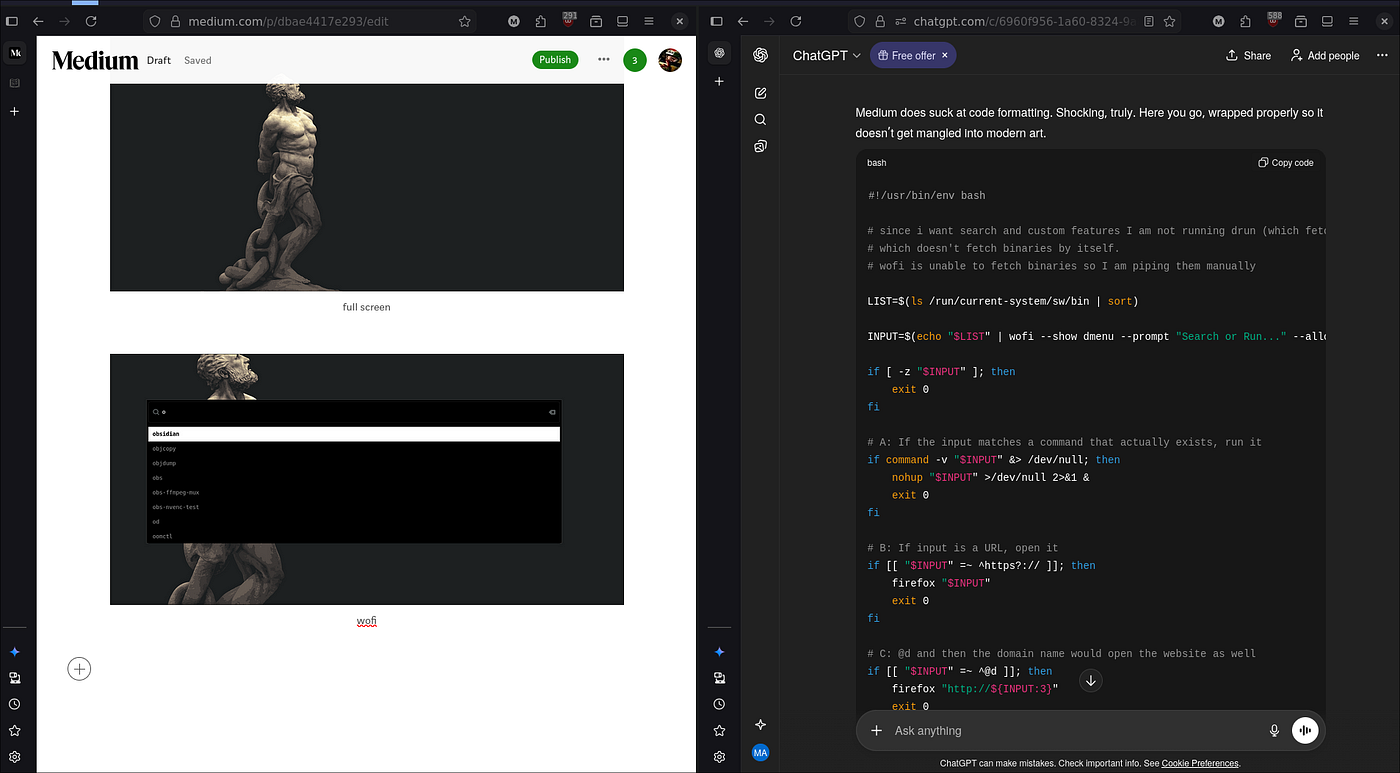The image size is (1400, 773).
Task: Click the uBlock icon showing 588
Action: (1273, 20)
